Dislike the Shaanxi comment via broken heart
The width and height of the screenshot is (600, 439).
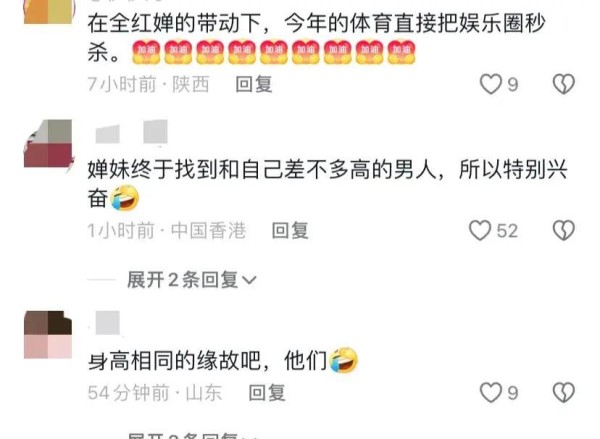point(564,84)
